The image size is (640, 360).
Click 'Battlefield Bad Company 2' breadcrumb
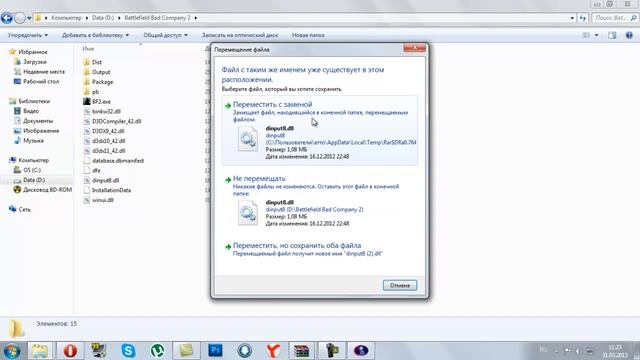point(157,18)
